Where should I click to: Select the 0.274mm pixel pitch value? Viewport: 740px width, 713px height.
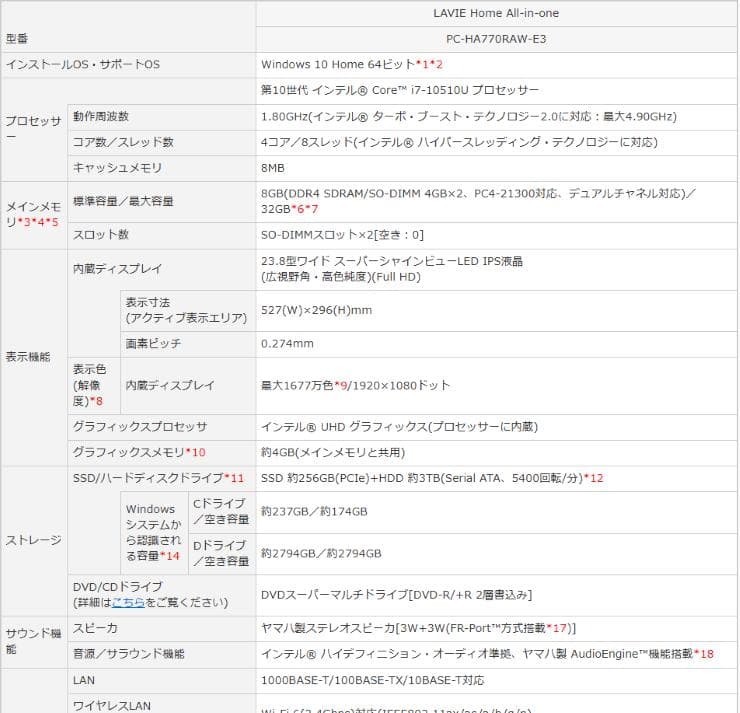287,344
